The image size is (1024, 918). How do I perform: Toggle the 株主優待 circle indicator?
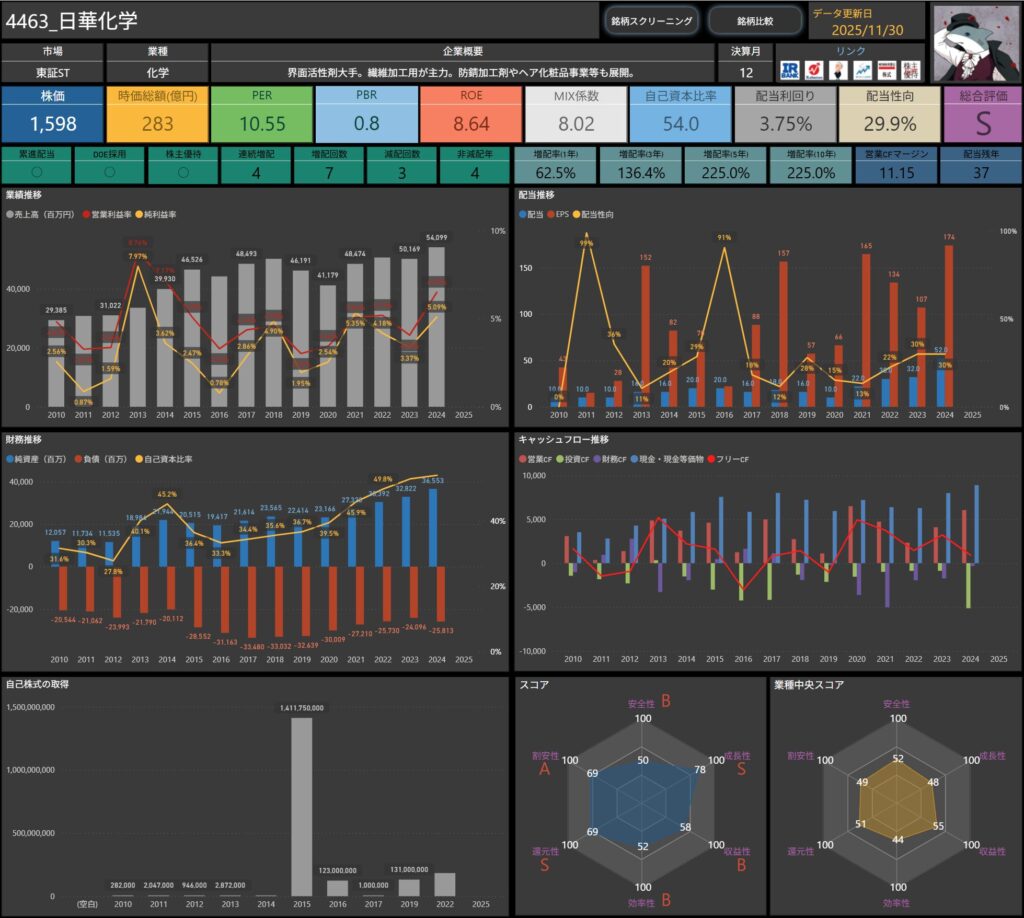182,171
